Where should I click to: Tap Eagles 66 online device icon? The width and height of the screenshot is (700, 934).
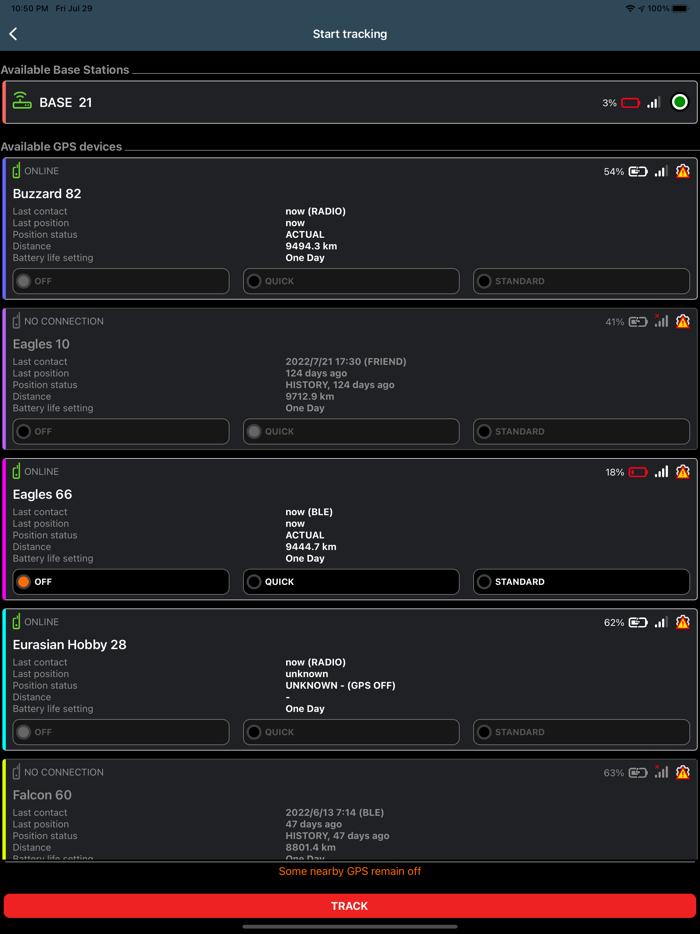17,471
